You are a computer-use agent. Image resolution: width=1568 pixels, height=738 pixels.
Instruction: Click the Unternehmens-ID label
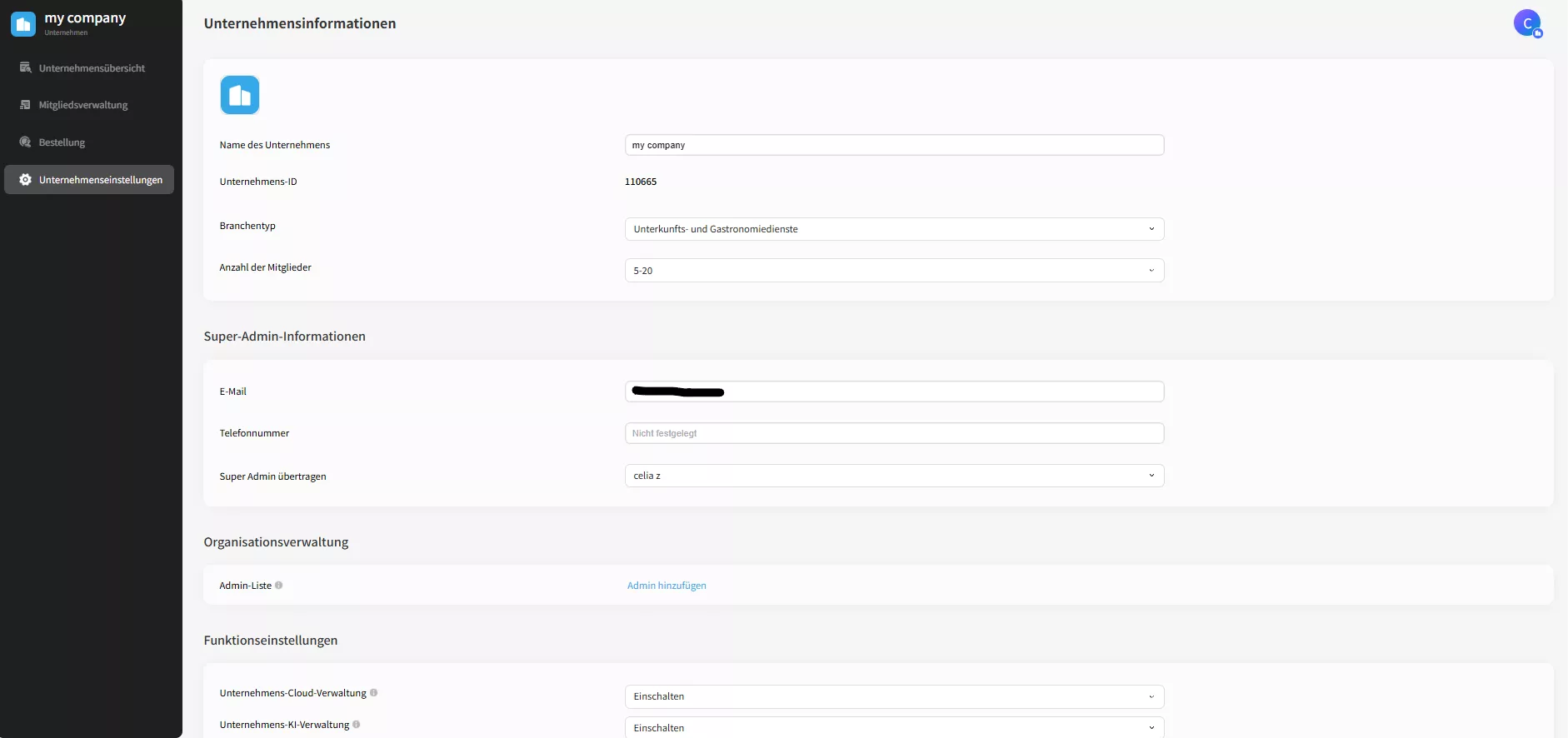tap(258, 182)
